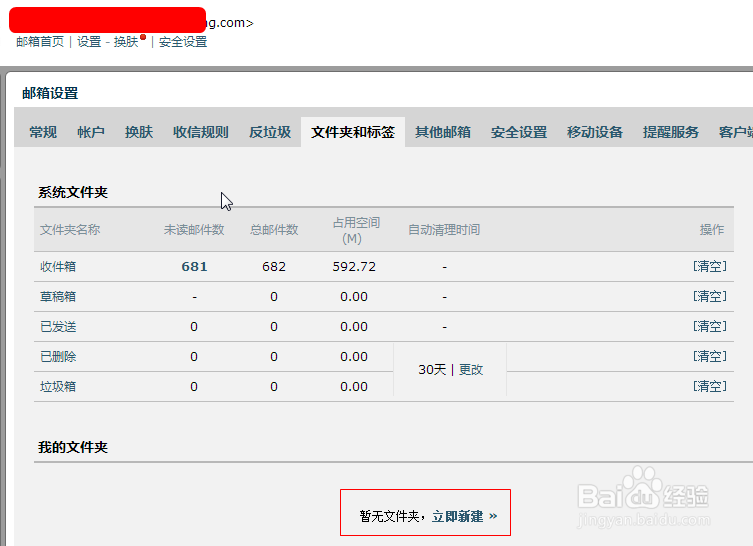Viewport: 753px width, 546px height.
Task: Open the 其他邮箱 tab
Action: [443, 132]
